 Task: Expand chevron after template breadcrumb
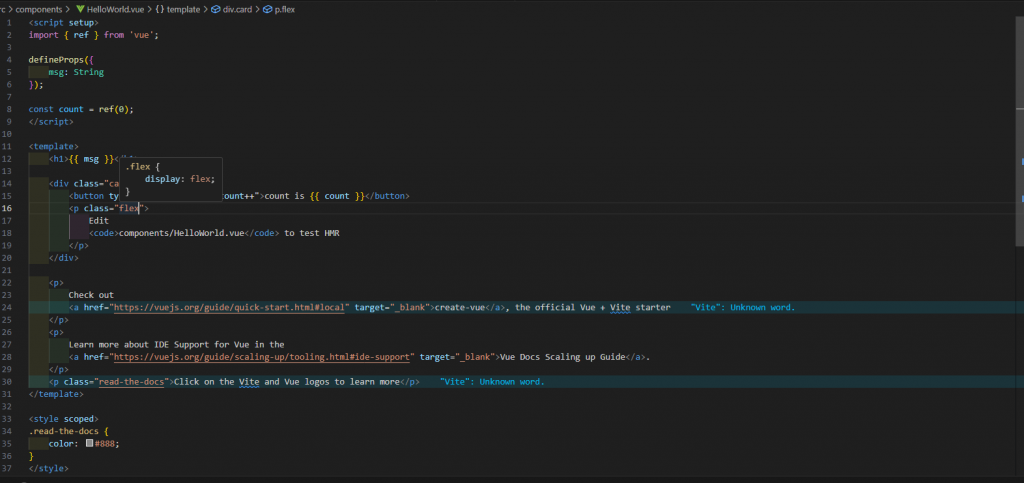tap(205, 10)
